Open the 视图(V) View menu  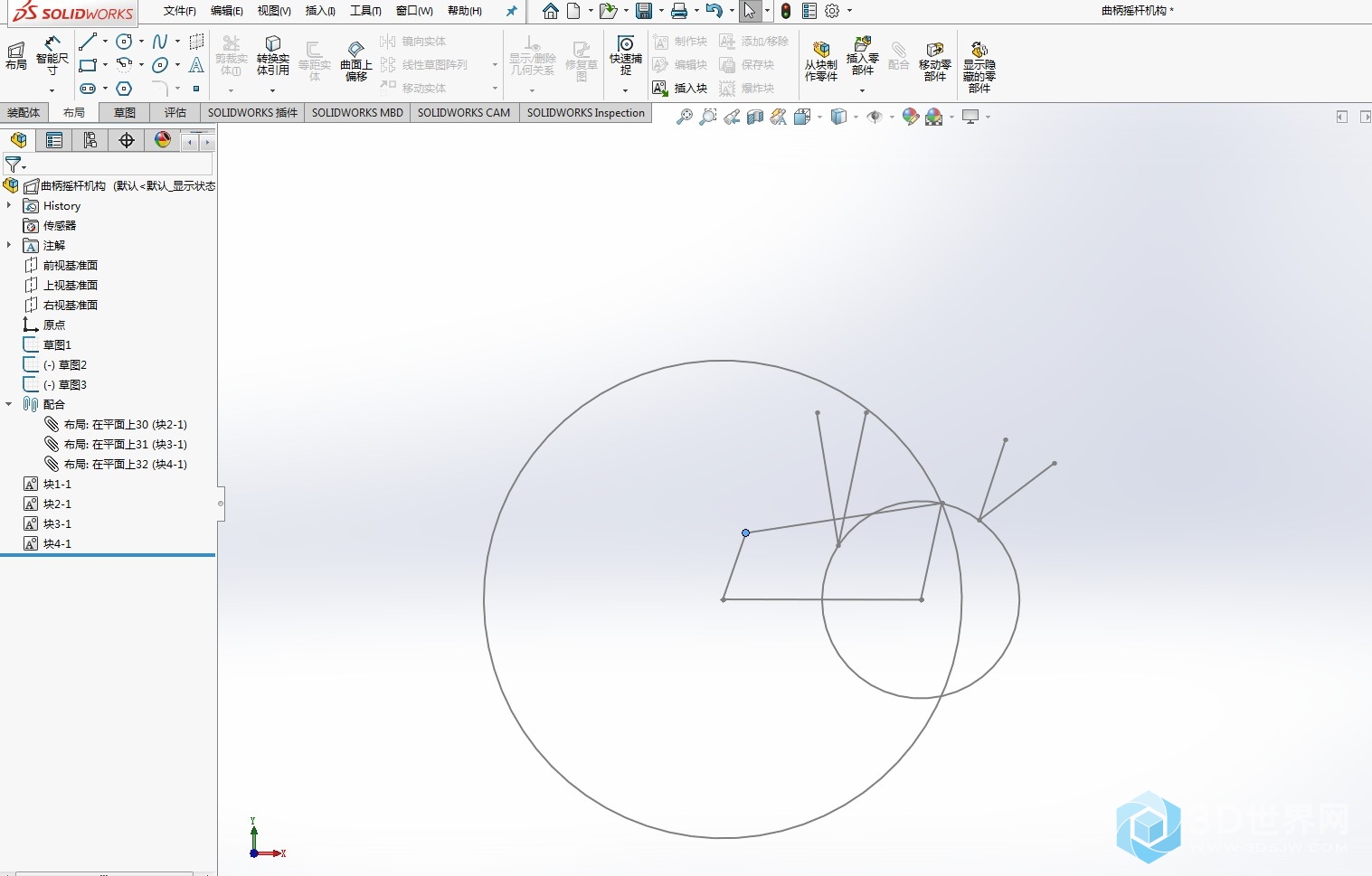(x=274, y=11)
